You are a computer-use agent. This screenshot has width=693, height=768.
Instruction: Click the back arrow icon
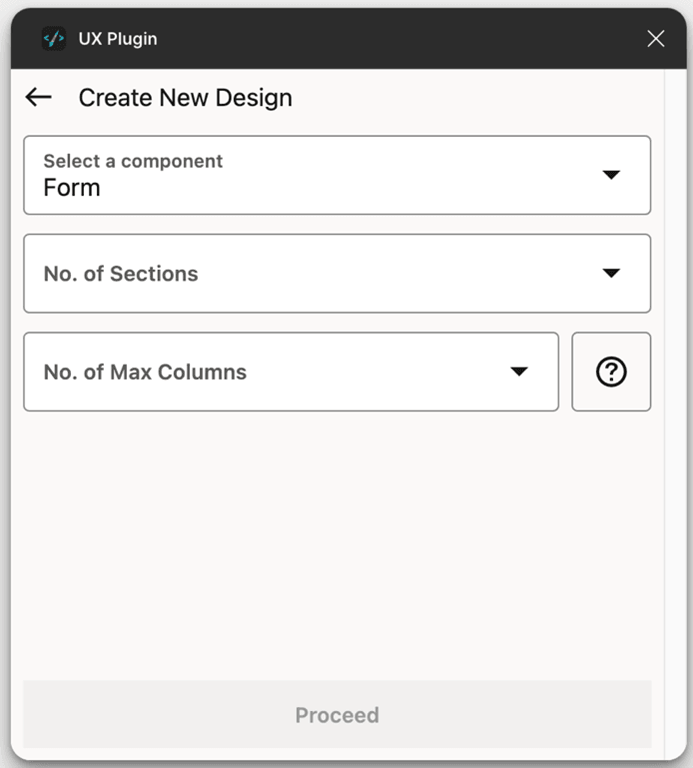click(38, 97)
